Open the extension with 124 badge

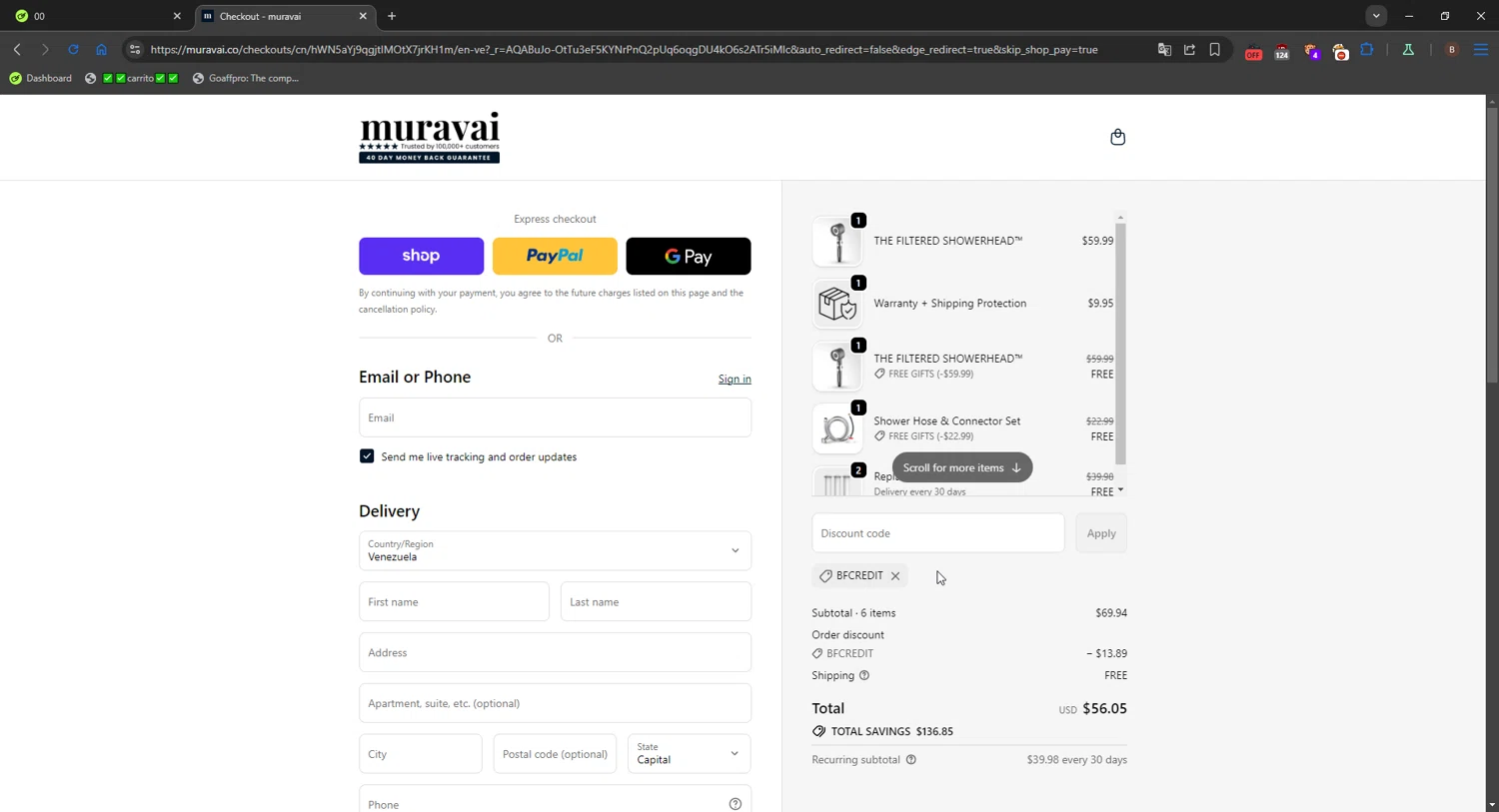point(1281,51)
